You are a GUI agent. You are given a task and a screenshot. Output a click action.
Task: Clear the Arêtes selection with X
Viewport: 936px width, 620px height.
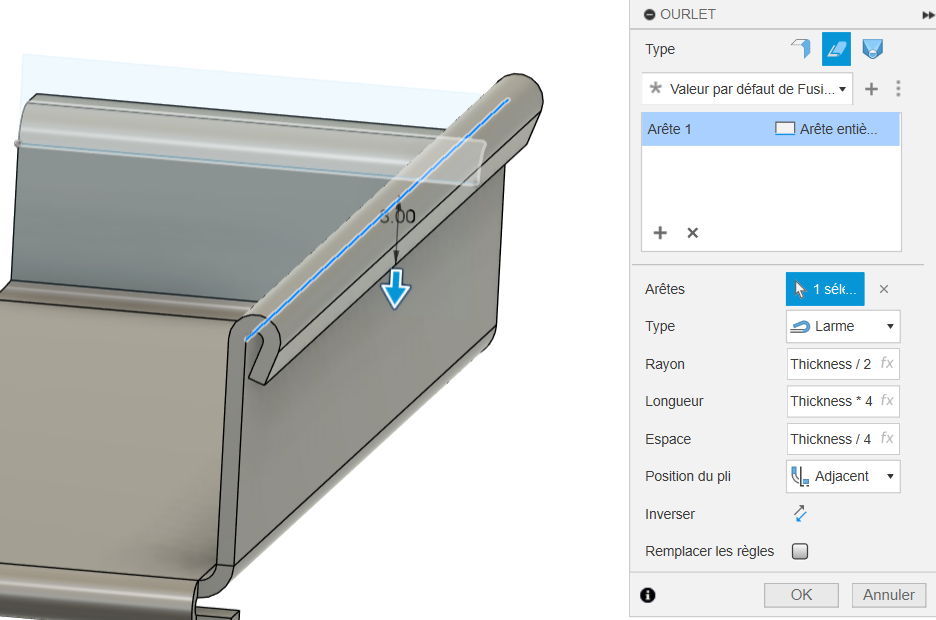(x=883, y=289)
